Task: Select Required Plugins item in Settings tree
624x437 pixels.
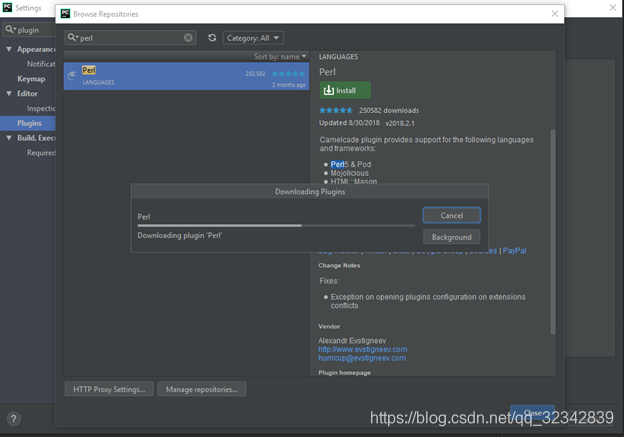Action: [41, 152]
